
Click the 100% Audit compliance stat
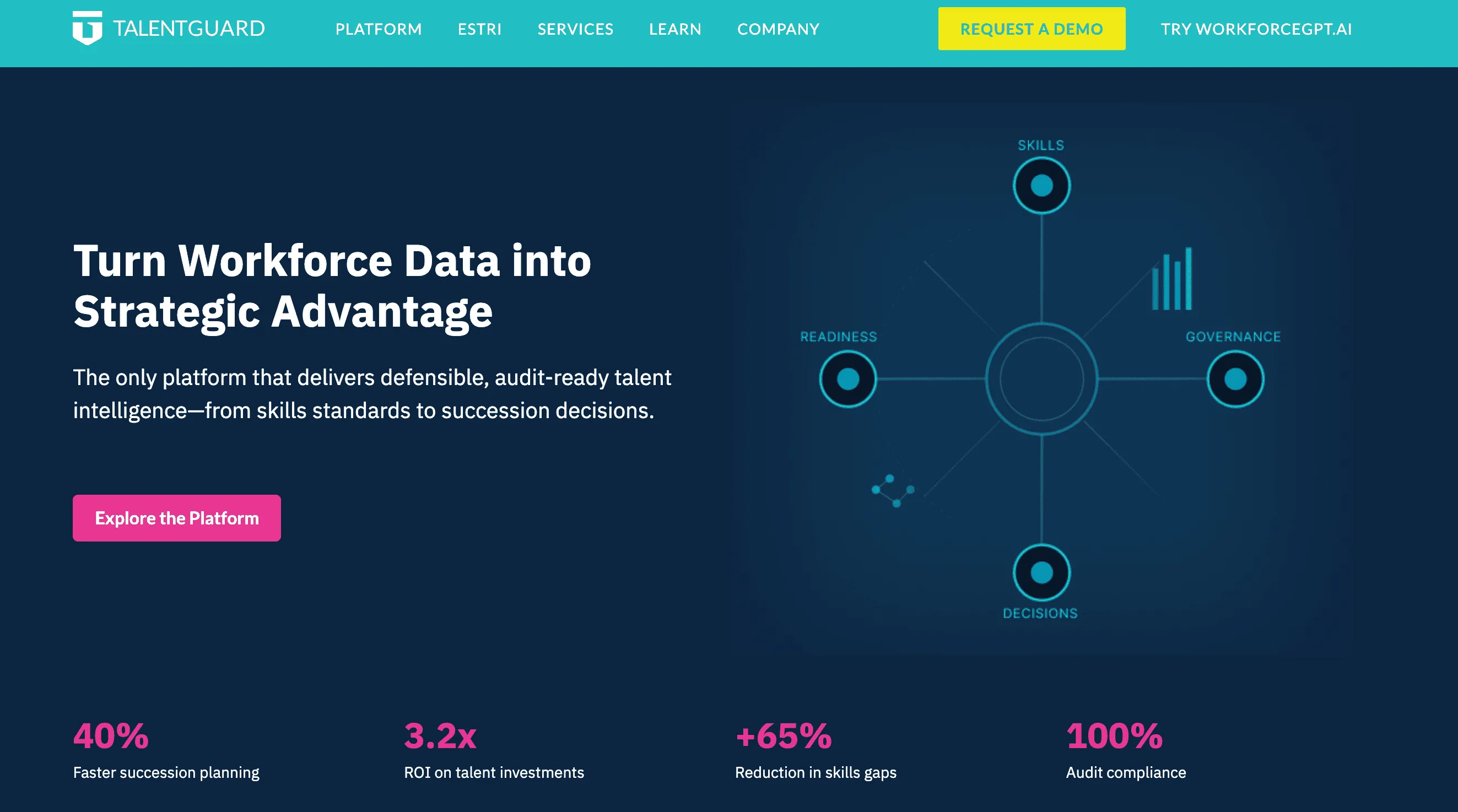[1125, 751]
